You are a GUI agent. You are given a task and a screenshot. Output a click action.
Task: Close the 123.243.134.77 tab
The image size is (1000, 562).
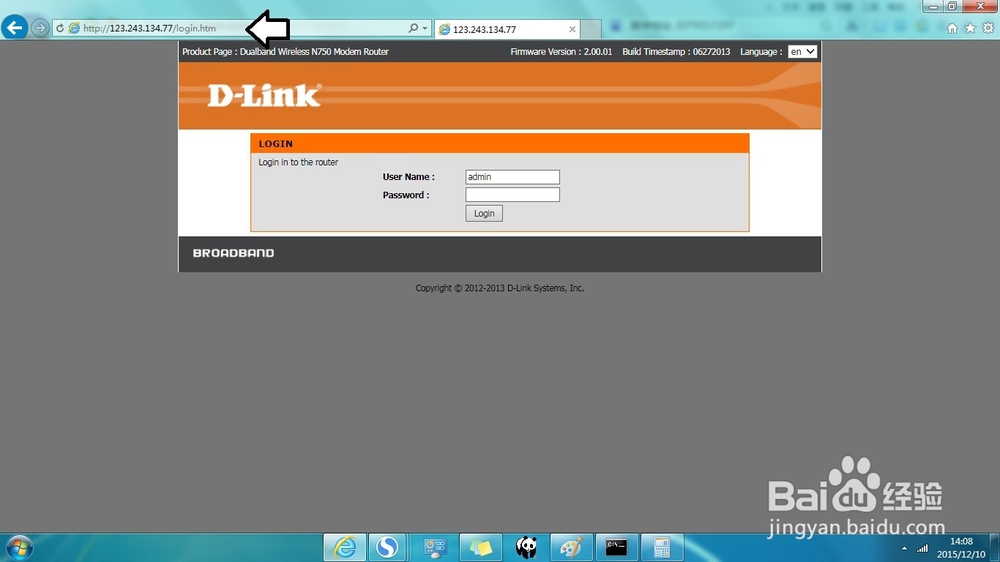pyautogui.click(x=572, y=29)
